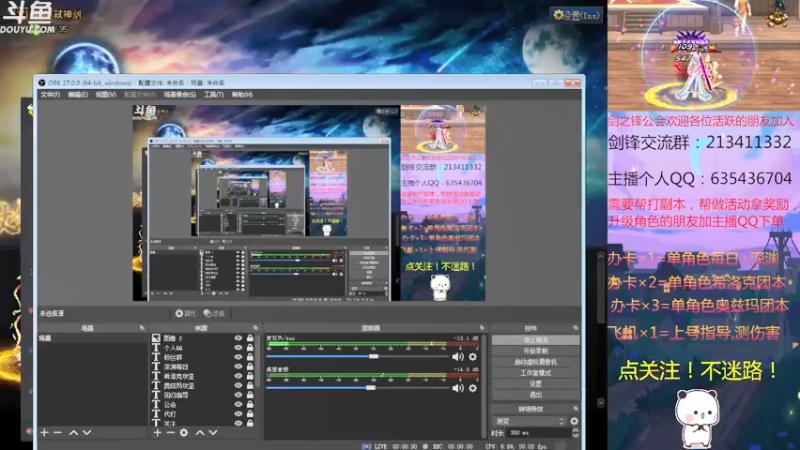This screenshot has width=800, height=450.
Task: Open the 工具(T) menu
Action: [214, 94]
